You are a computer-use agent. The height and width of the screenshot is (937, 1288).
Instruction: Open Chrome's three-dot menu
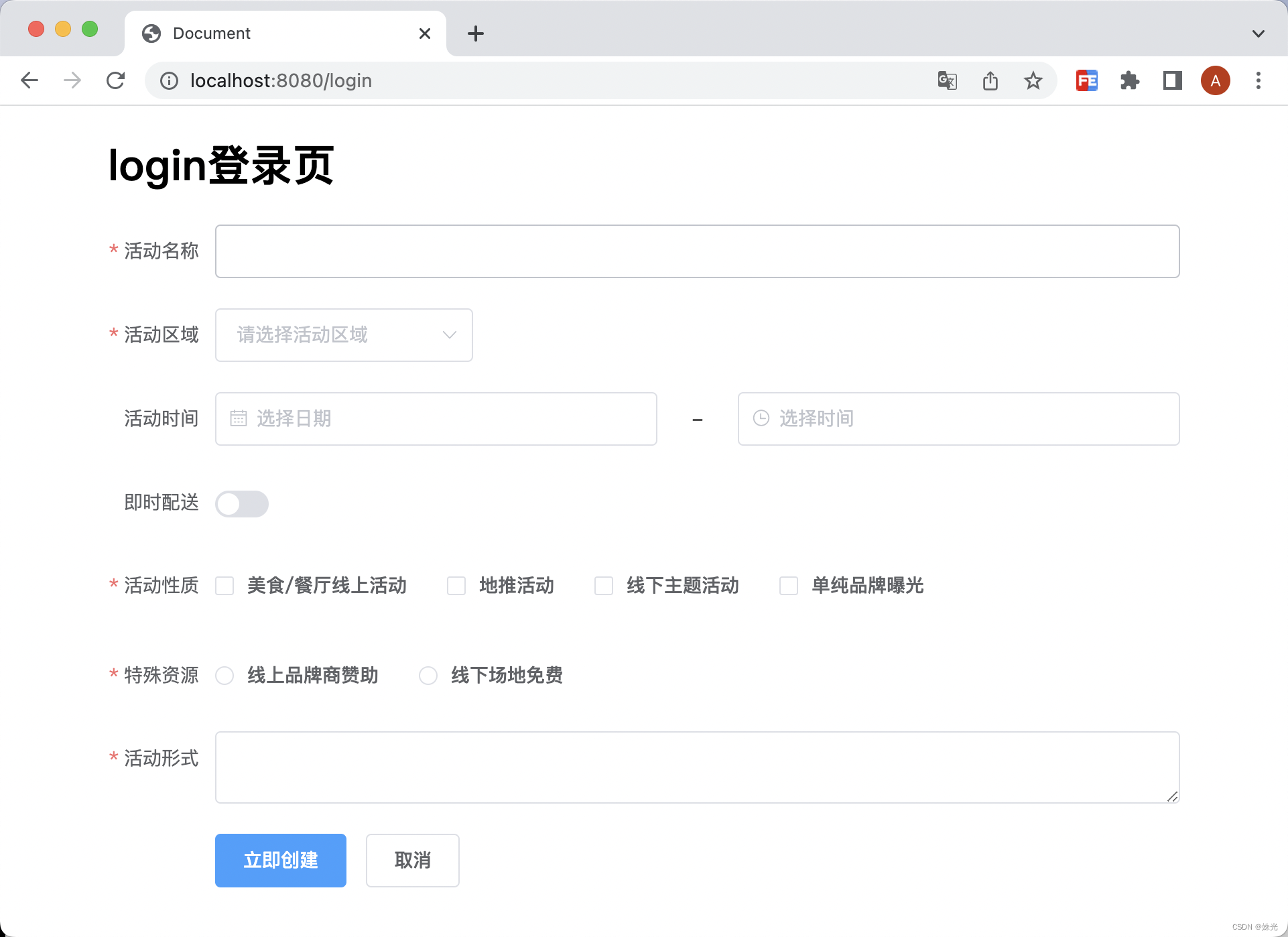coord(1258,80)
